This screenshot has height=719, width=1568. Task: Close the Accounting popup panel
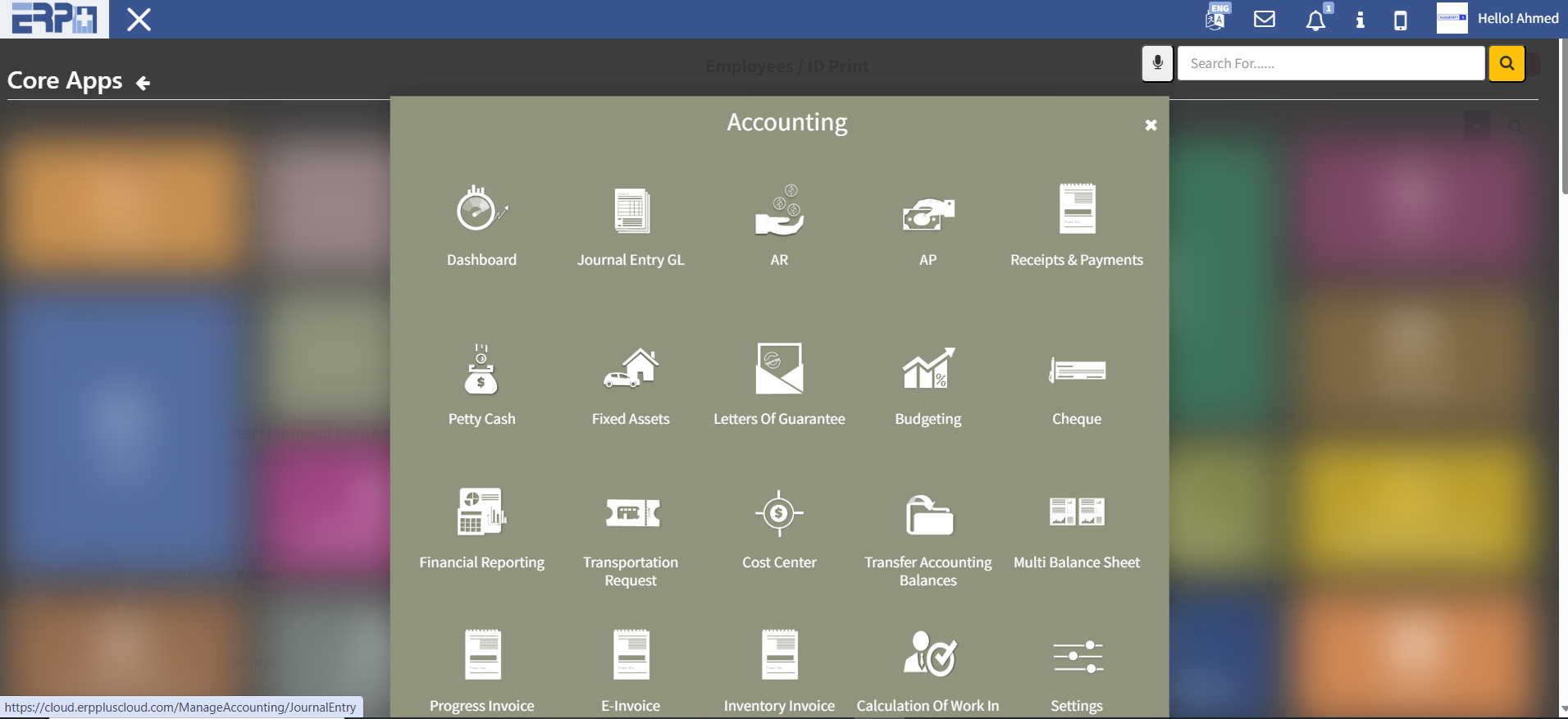pyautogui.click(x=1151, y=125)
